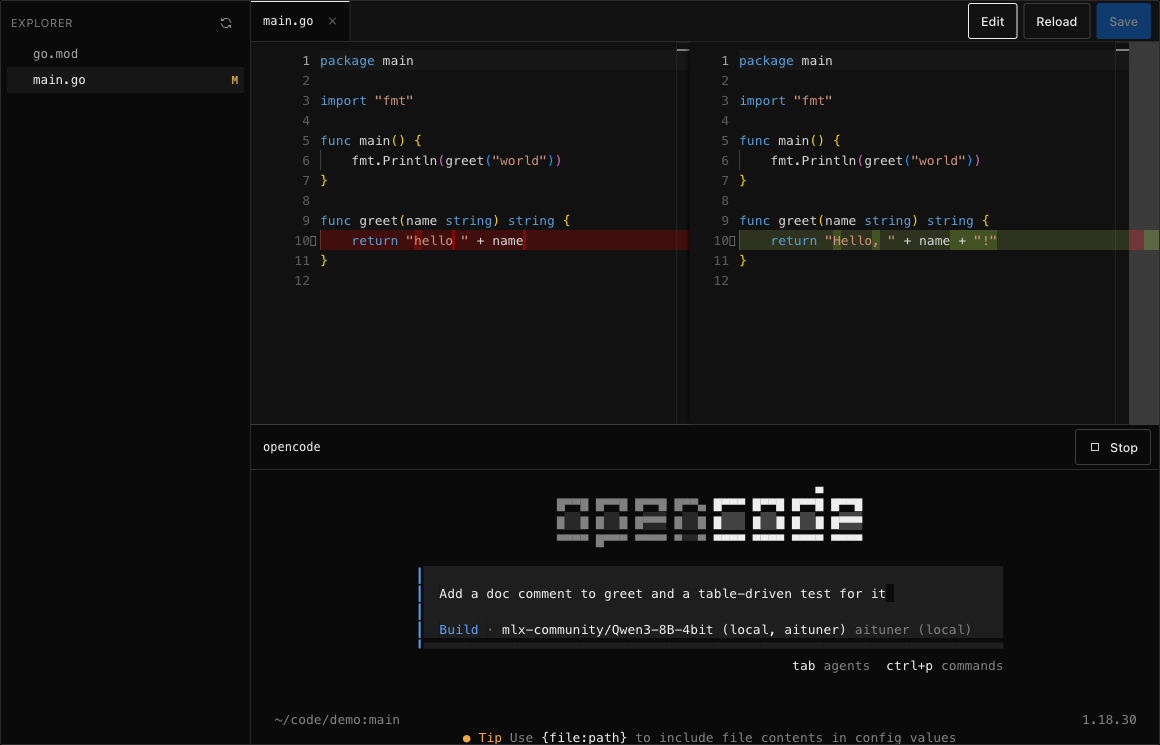Refresh the Explorer file list
Viewport: 1160px width, 745px height.
(226, 23)
